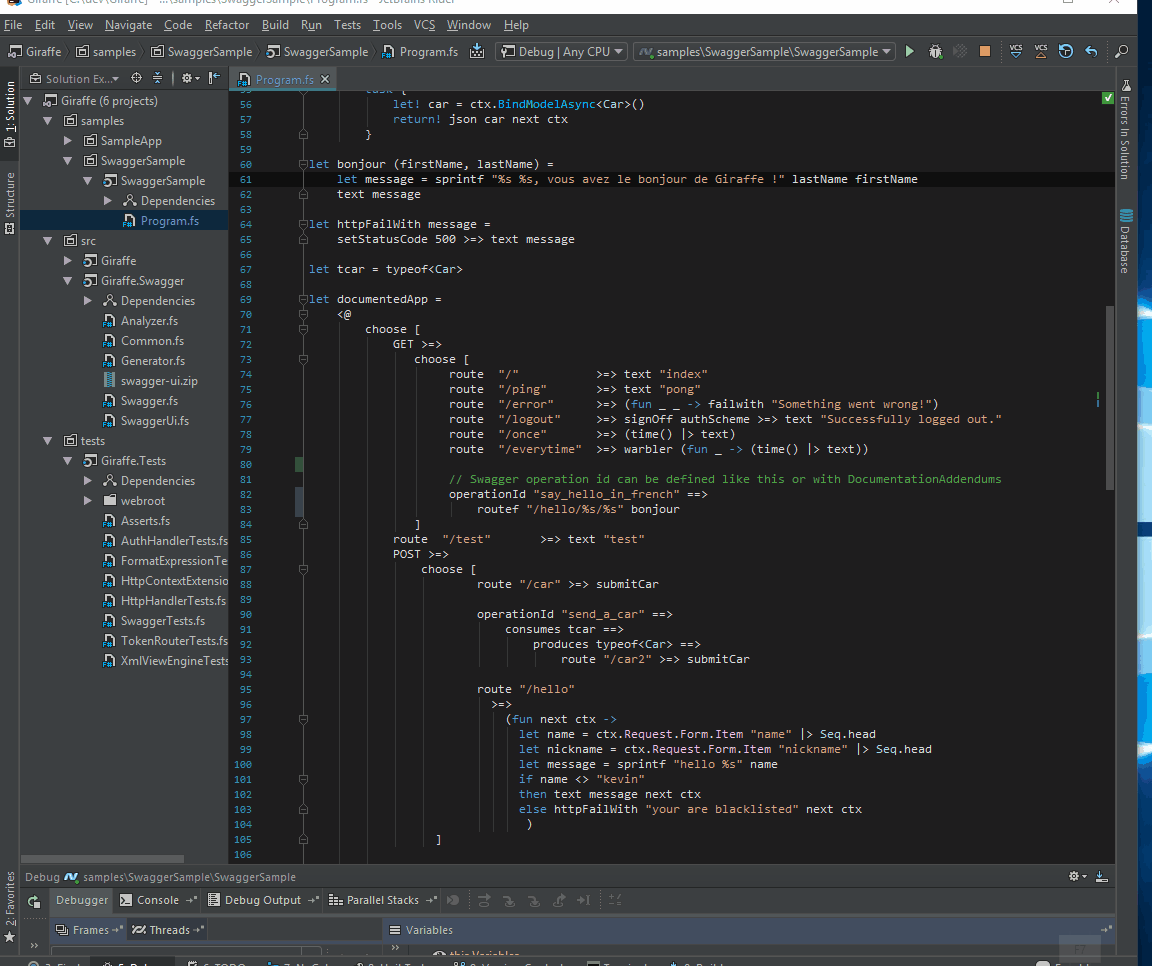Image resolution: width=1152 pixels, height=966 pixels.
Task: Close the Program.fs editor tab
Action: tap(325, 79)
